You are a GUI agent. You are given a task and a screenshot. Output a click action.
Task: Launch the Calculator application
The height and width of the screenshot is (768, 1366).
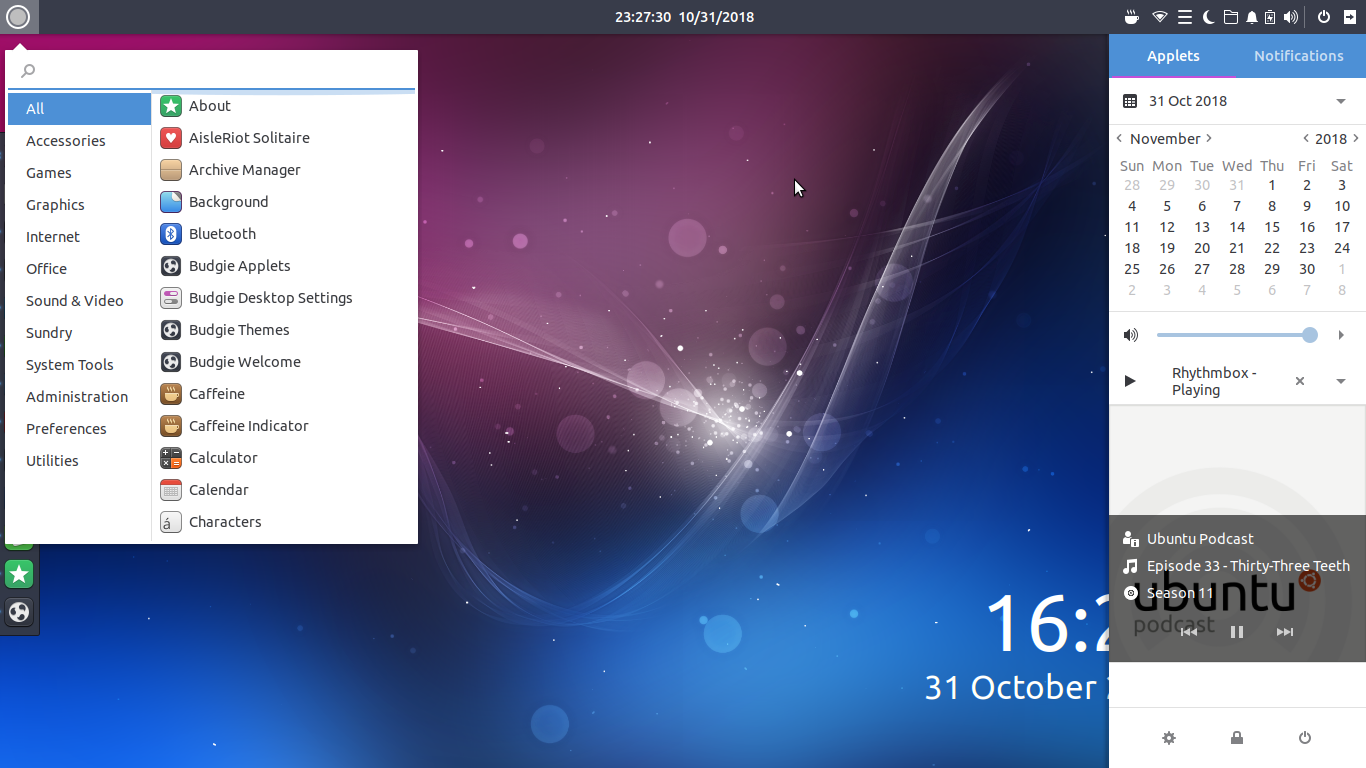(221, 457)
